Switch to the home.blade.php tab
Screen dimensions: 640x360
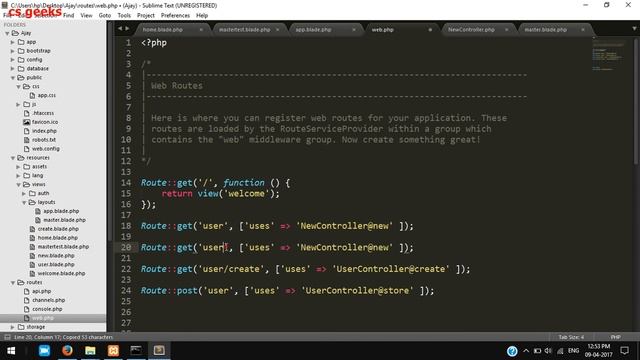click(x=162, y=30)
